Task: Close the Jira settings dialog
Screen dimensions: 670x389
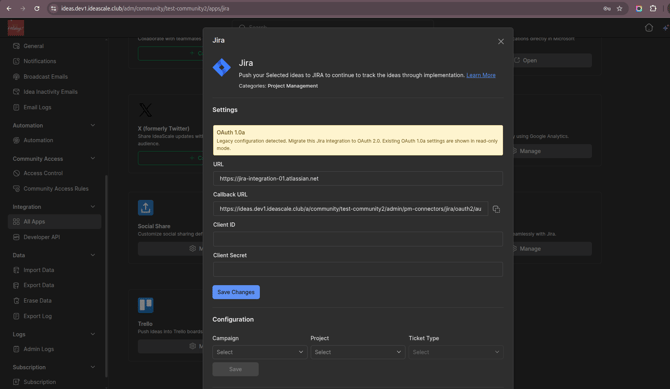Action: (x=501, y=41)
